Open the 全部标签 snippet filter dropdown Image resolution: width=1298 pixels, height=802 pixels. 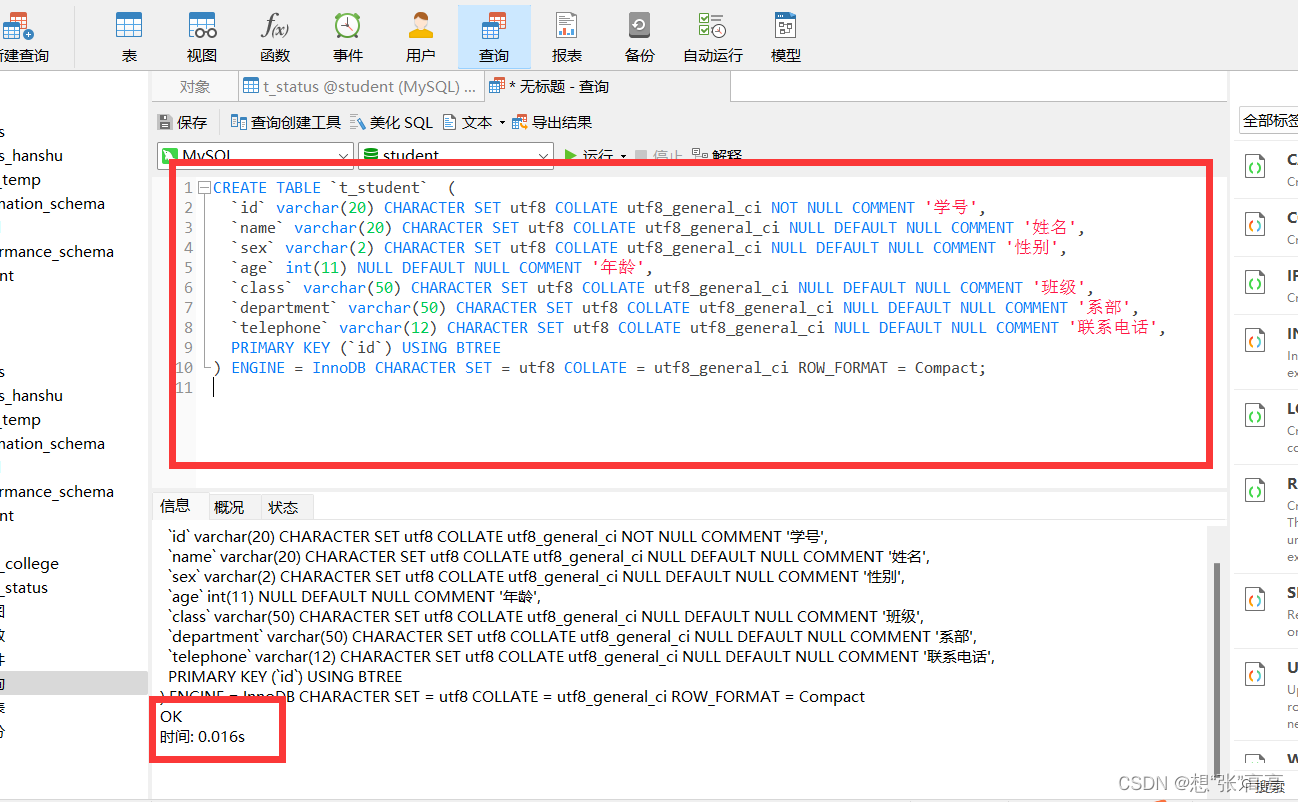[x=1268, y=121]
